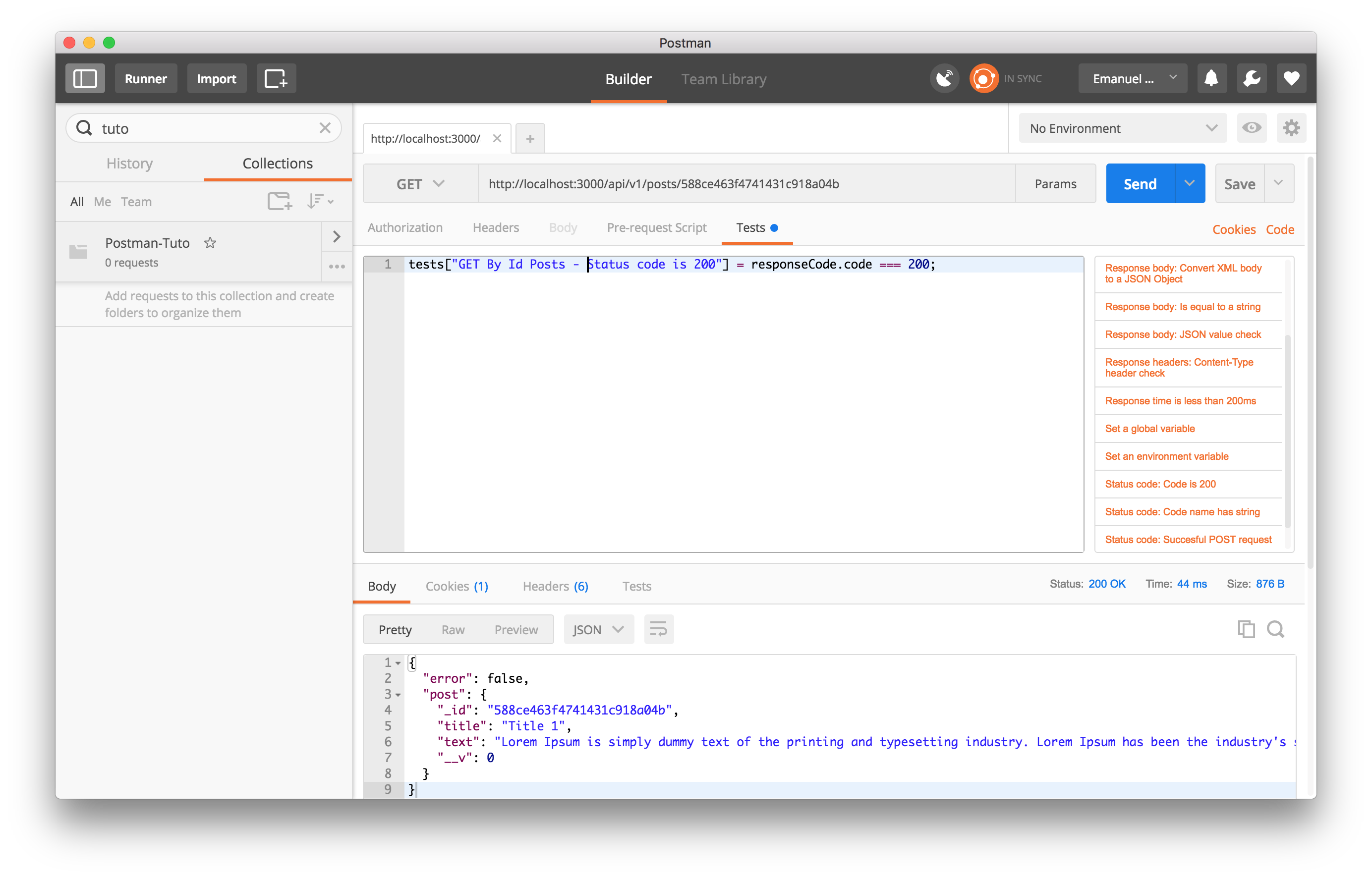
Task: Open a new window icon
Action: point(276,79)
